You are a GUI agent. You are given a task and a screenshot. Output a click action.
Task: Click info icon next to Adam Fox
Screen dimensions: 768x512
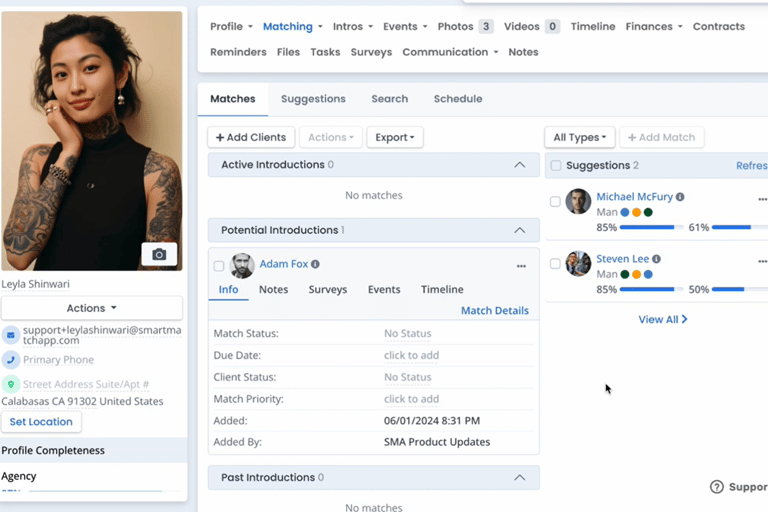tap(315, 264)
